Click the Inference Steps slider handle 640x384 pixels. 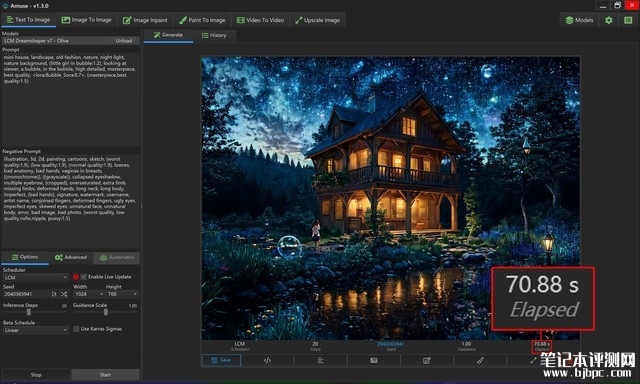(29, 312)
